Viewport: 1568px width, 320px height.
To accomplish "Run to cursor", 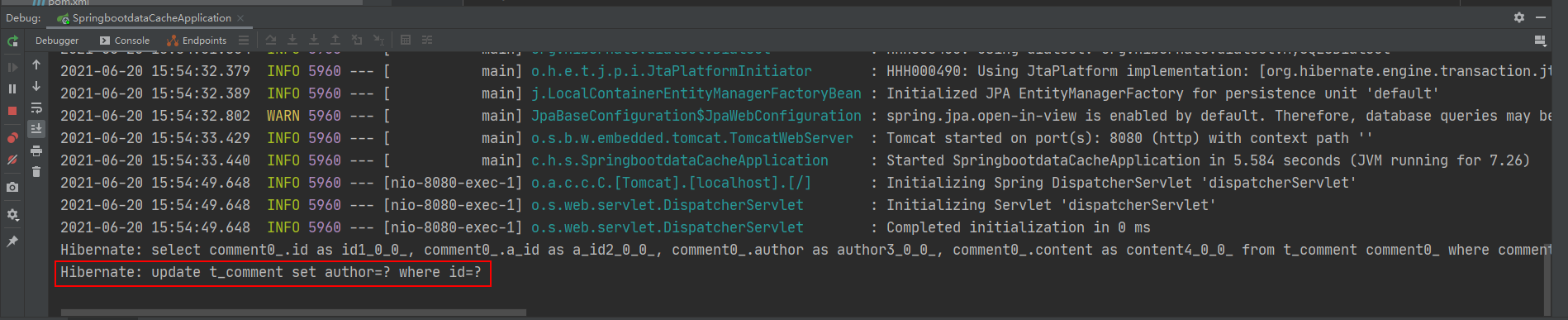I will point(378,40).
